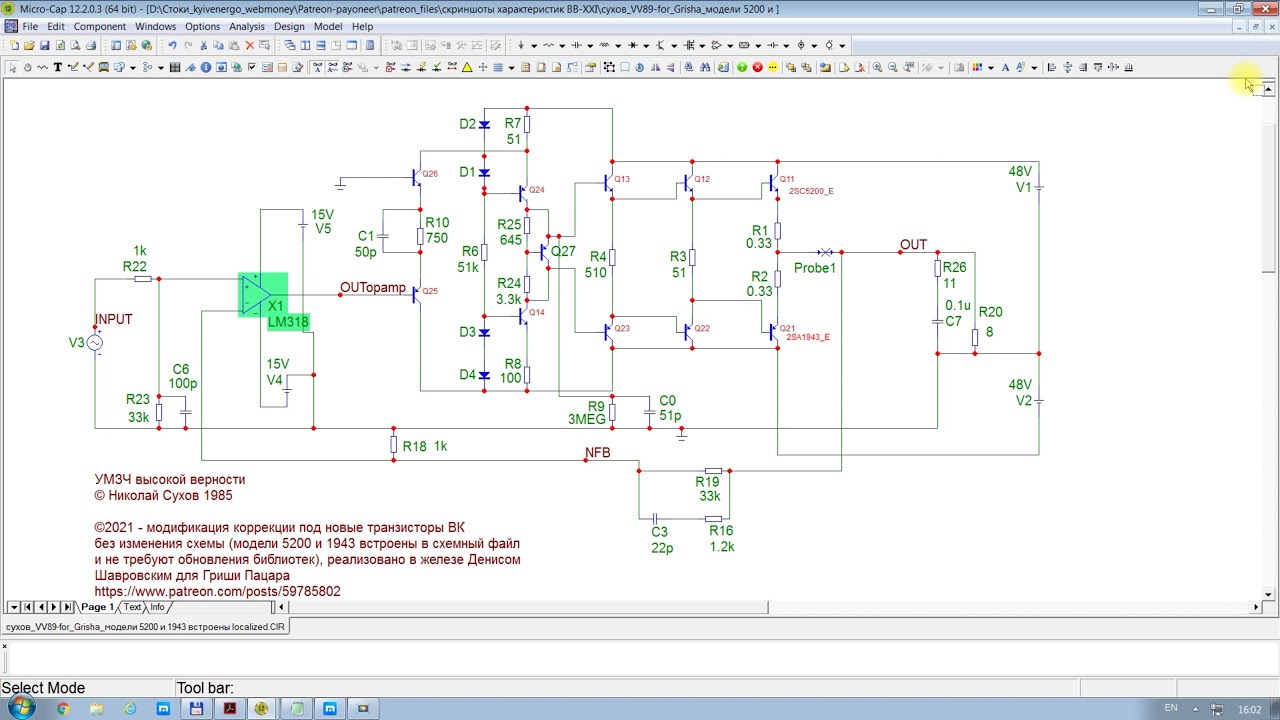
Task: Toggle node numbers display button
Action: point(347,67)
